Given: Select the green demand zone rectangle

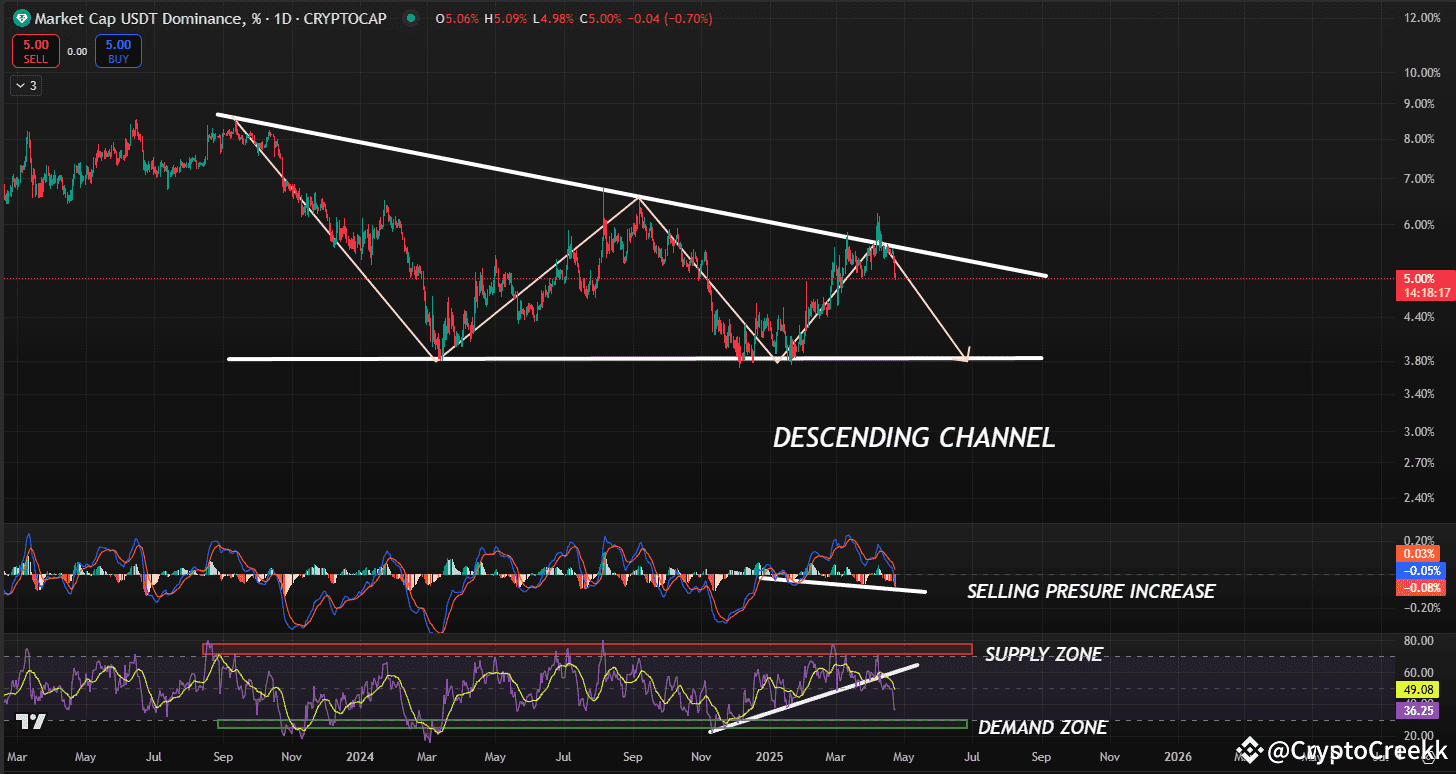Looking at the screenshot, I should pos(591,724).
